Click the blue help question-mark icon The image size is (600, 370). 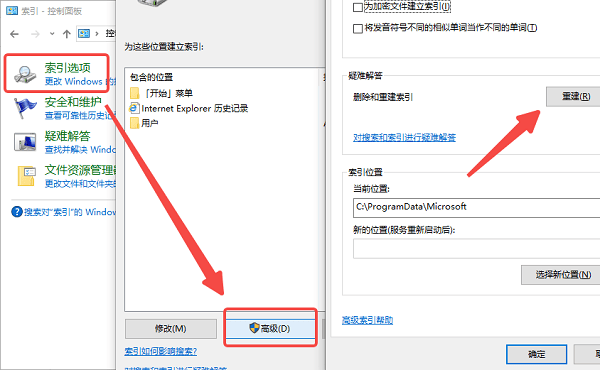[17, 212]
